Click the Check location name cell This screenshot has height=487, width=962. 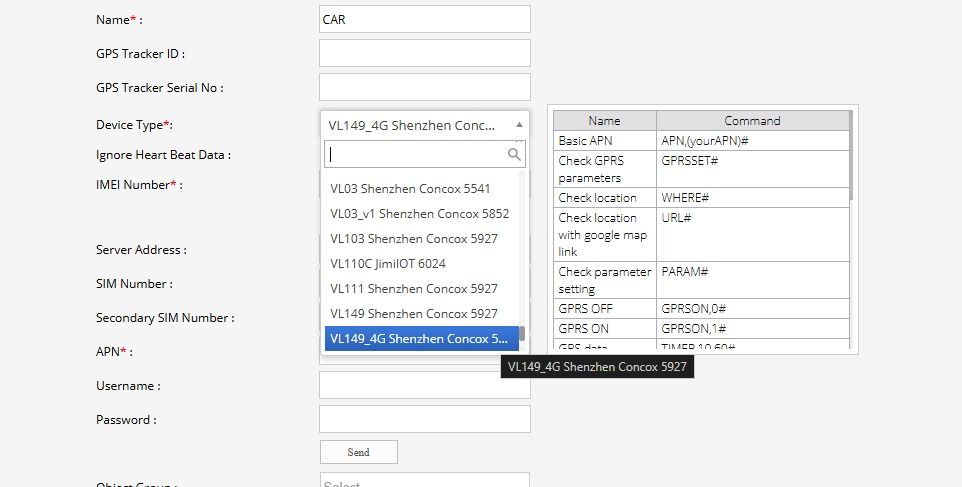click(605, 197)
